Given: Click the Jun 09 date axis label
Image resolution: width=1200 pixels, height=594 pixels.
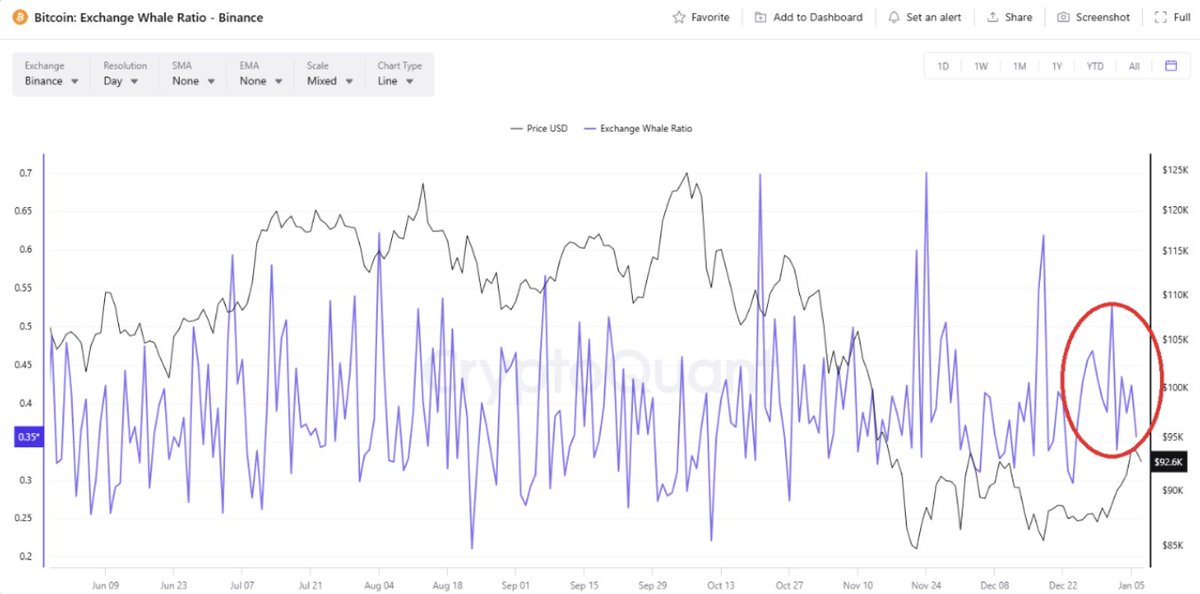Looking at the screenshot, I should pos(105,585).
